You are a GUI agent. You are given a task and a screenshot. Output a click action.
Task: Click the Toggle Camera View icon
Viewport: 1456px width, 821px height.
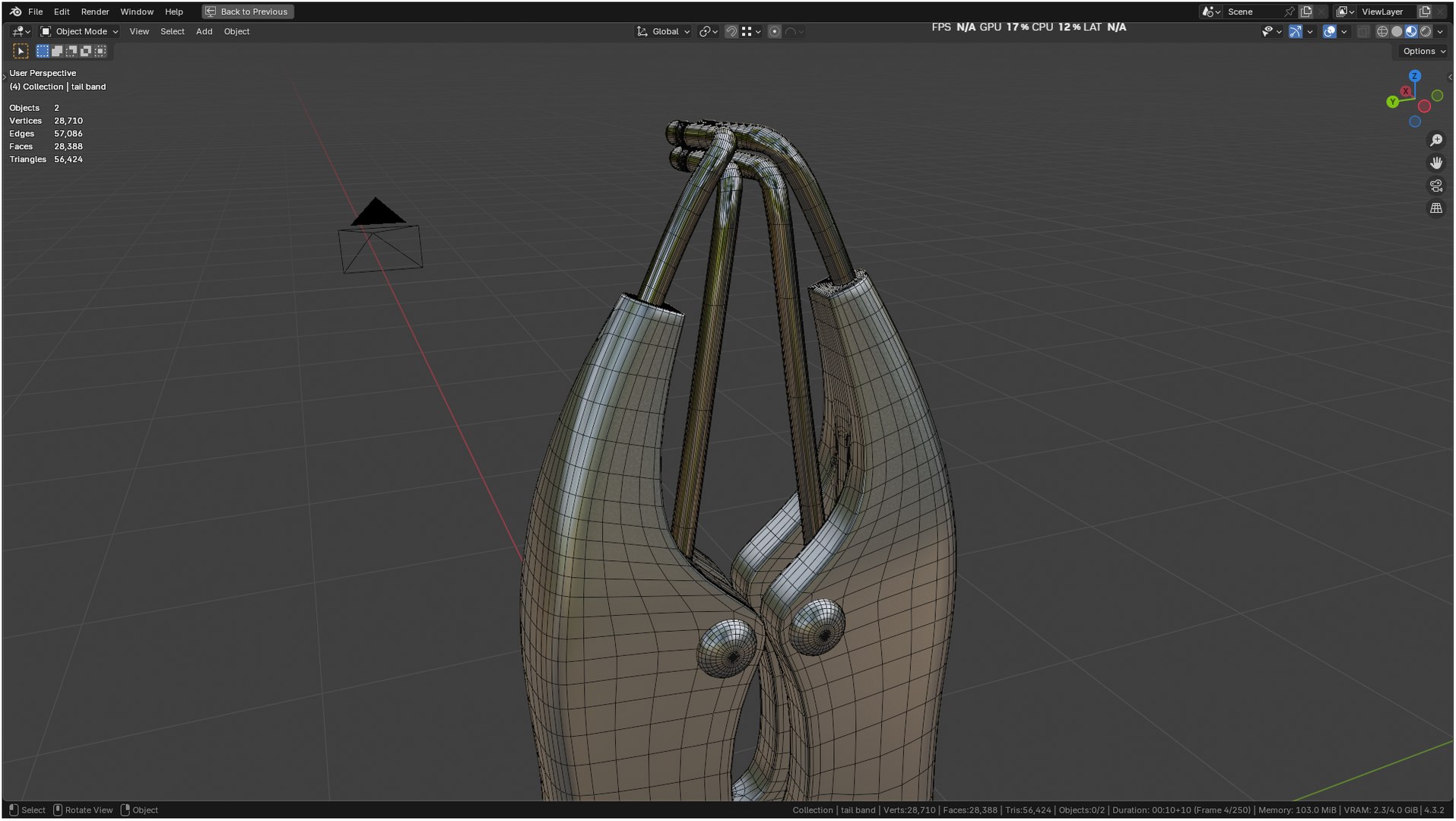1435,185
